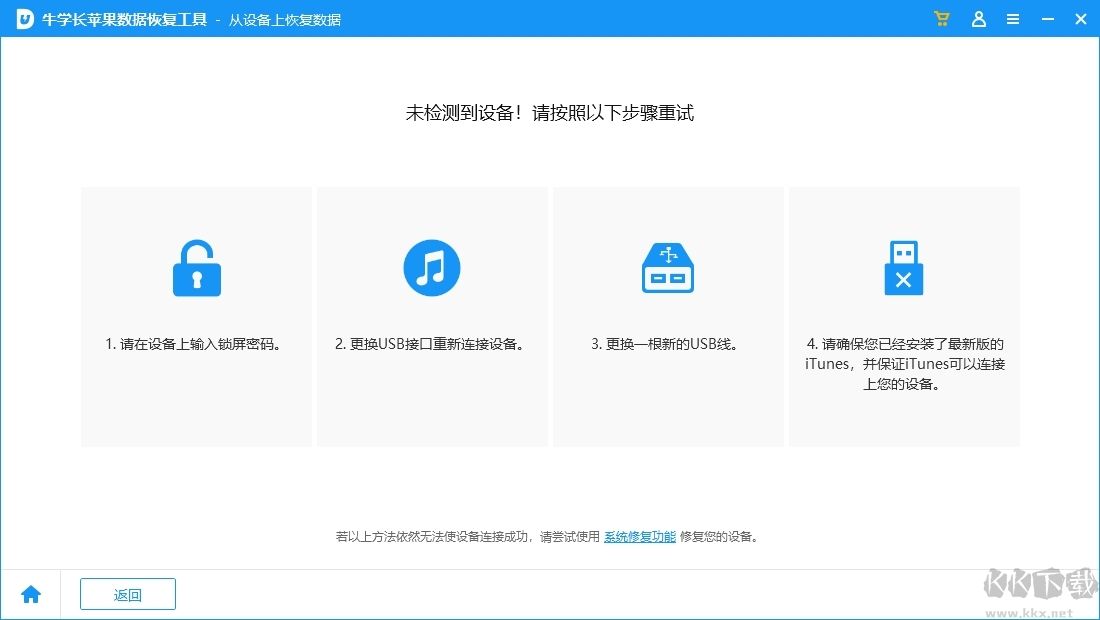Screen dimensions: 1100x620
Task: Click the USB error icon in step 4
Action: 903,266
